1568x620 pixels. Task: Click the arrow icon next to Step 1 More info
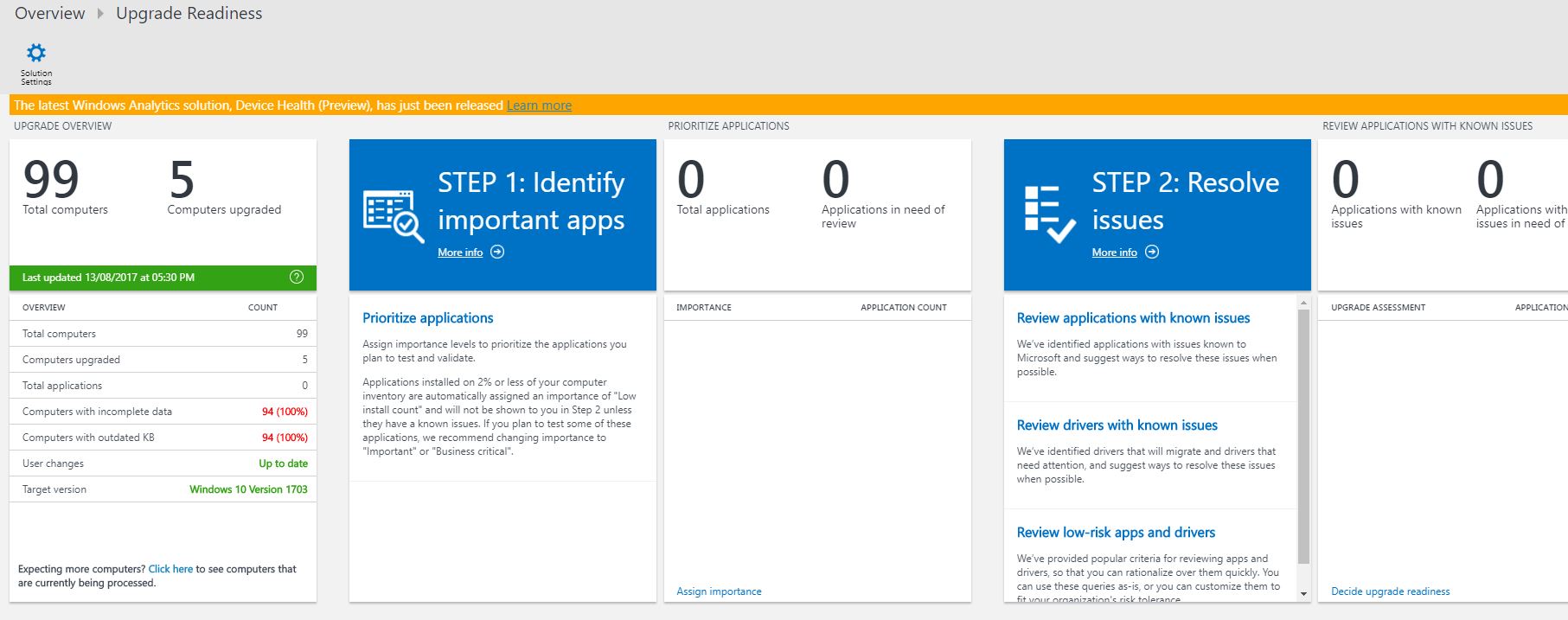coord(497,252)
